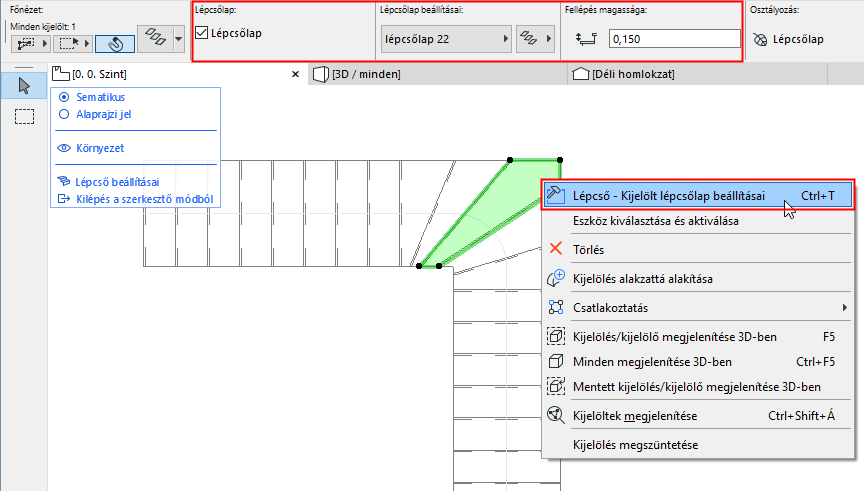Click the red X delete icon
The image size is (864, 491).
[x=556, y=249]
